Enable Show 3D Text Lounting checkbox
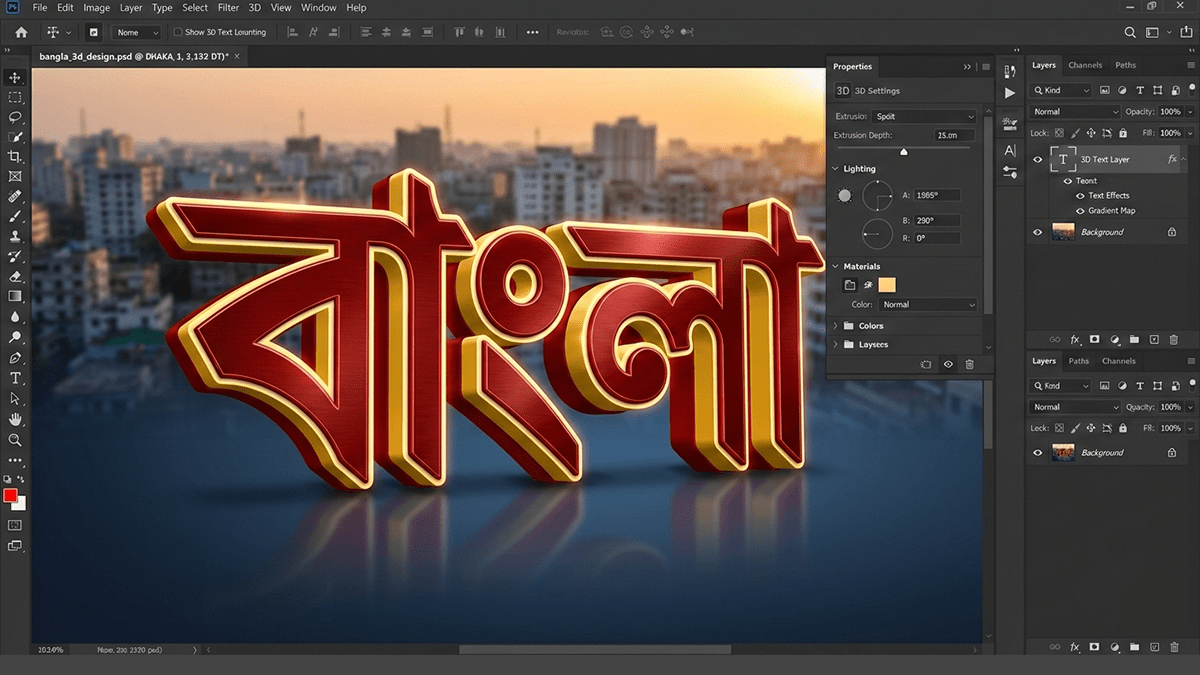The image size is (1200, 675). [178, 32]
